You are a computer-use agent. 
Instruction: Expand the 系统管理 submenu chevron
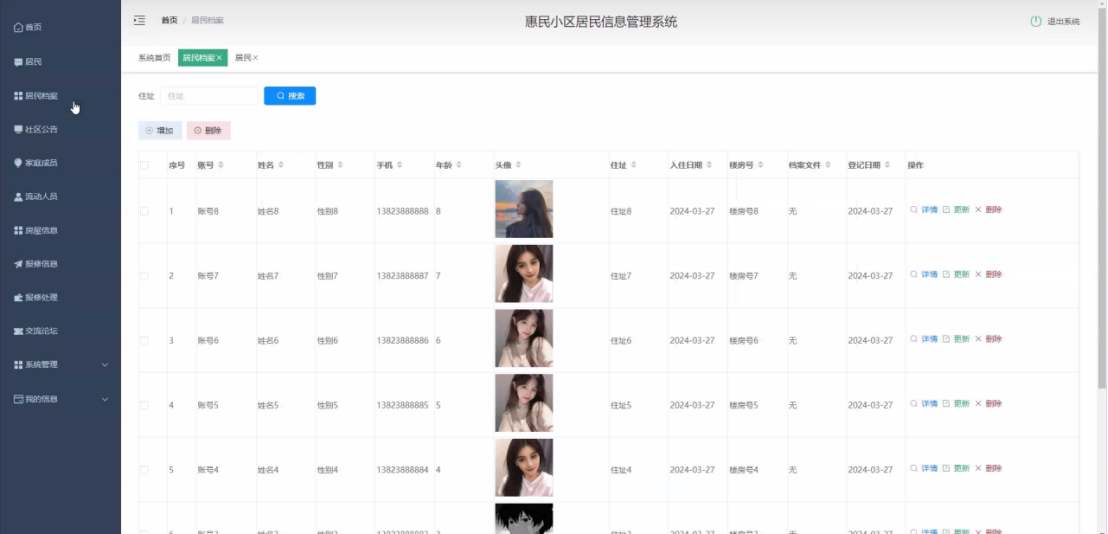pos(105,365)
